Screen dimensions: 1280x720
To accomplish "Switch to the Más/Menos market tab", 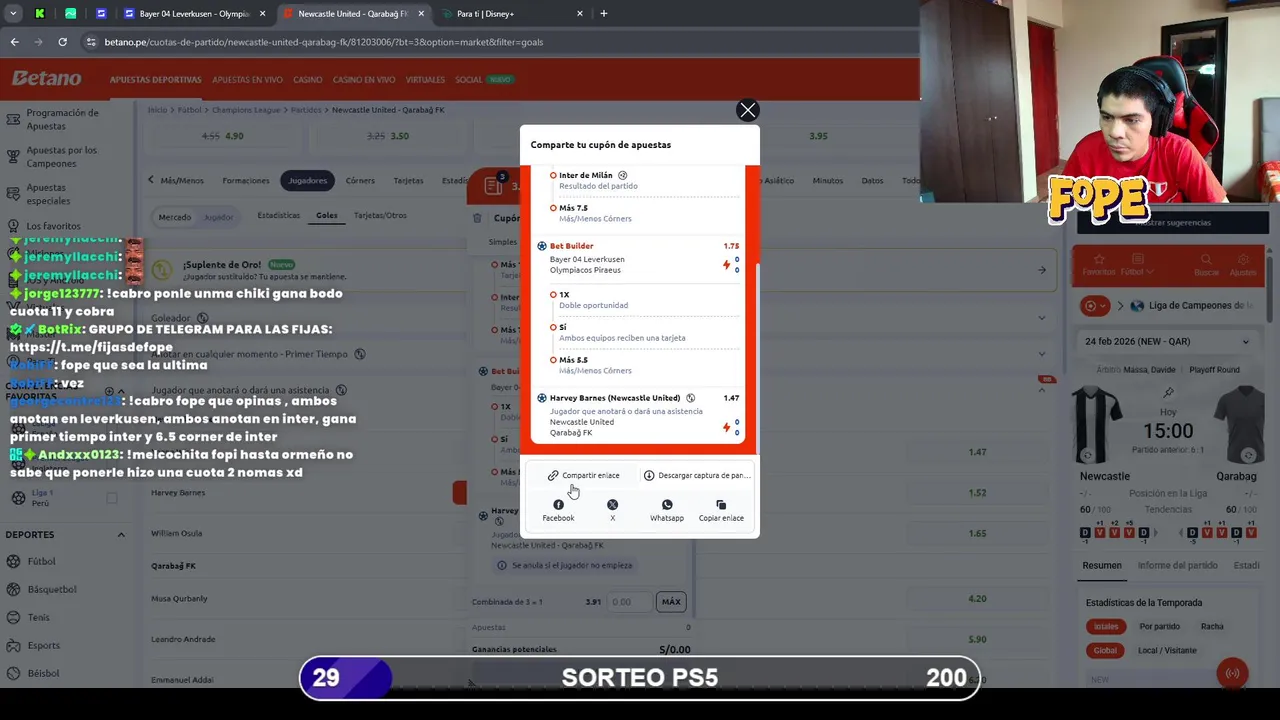I will [x=182, y=181].
